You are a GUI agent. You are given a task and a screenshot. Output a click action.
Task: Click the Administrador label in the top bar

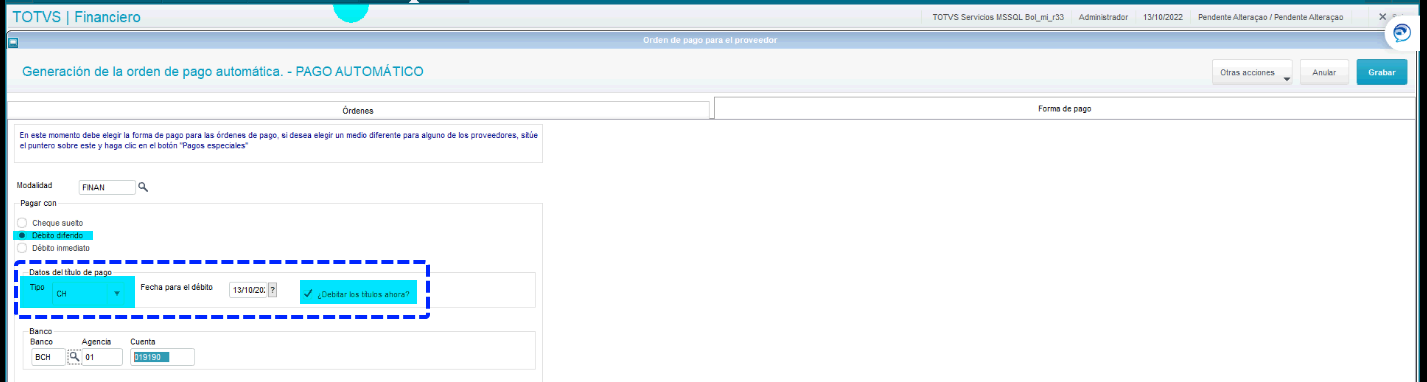pos(1104,17)
